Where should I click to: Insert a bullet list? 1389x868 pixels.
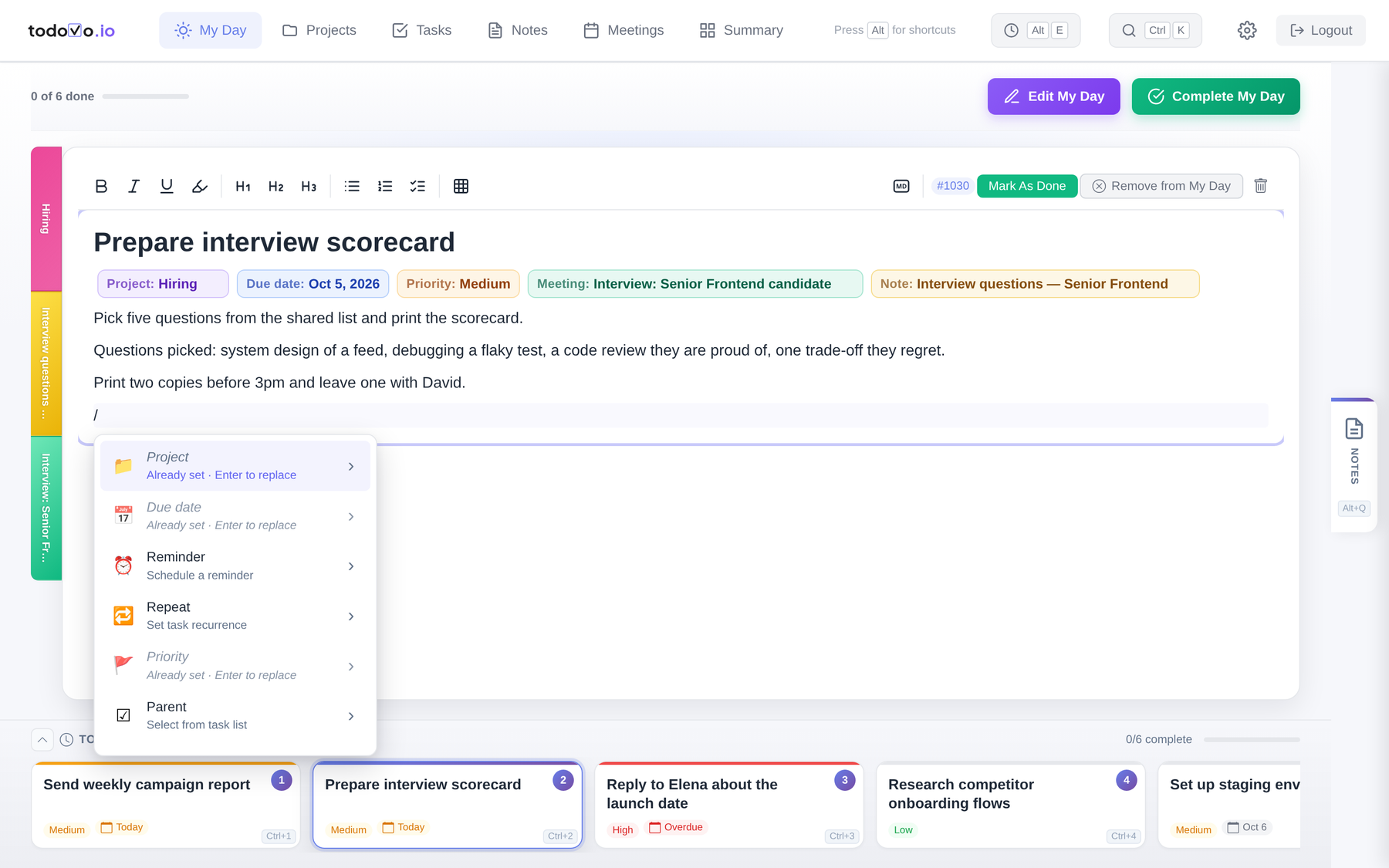[x=352, y=186]
